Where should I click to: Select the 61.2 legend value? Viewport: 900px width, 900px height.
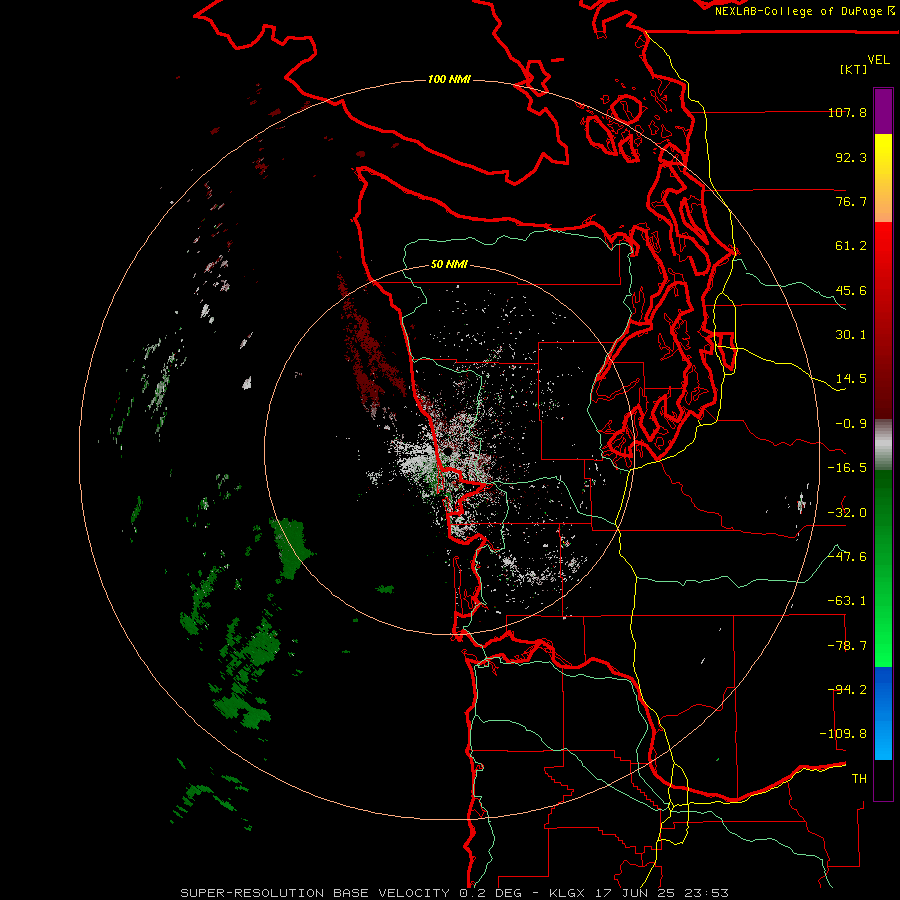851,246
